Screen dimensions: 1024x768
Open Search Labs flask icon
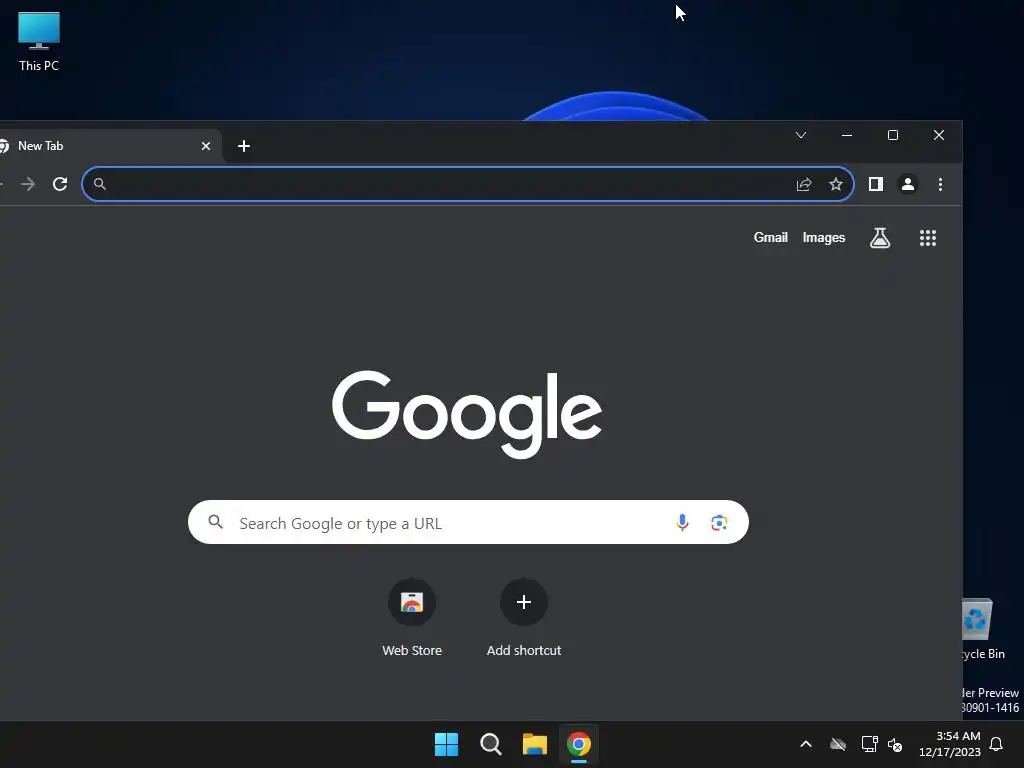pyautogui.click(x=880, y=238)
